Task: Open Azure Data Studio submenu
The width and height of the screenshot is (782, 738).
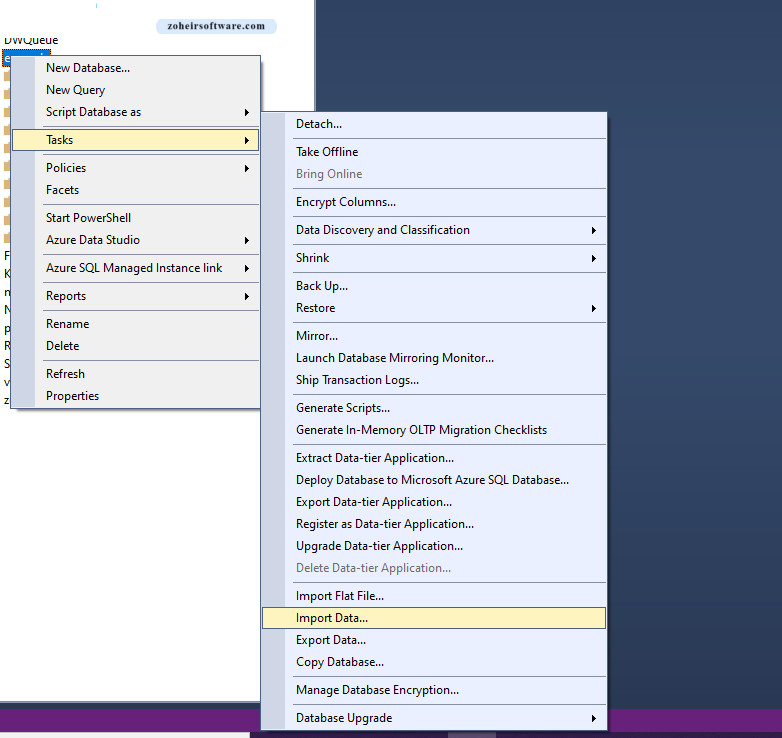Action: (x=246, y=240)
